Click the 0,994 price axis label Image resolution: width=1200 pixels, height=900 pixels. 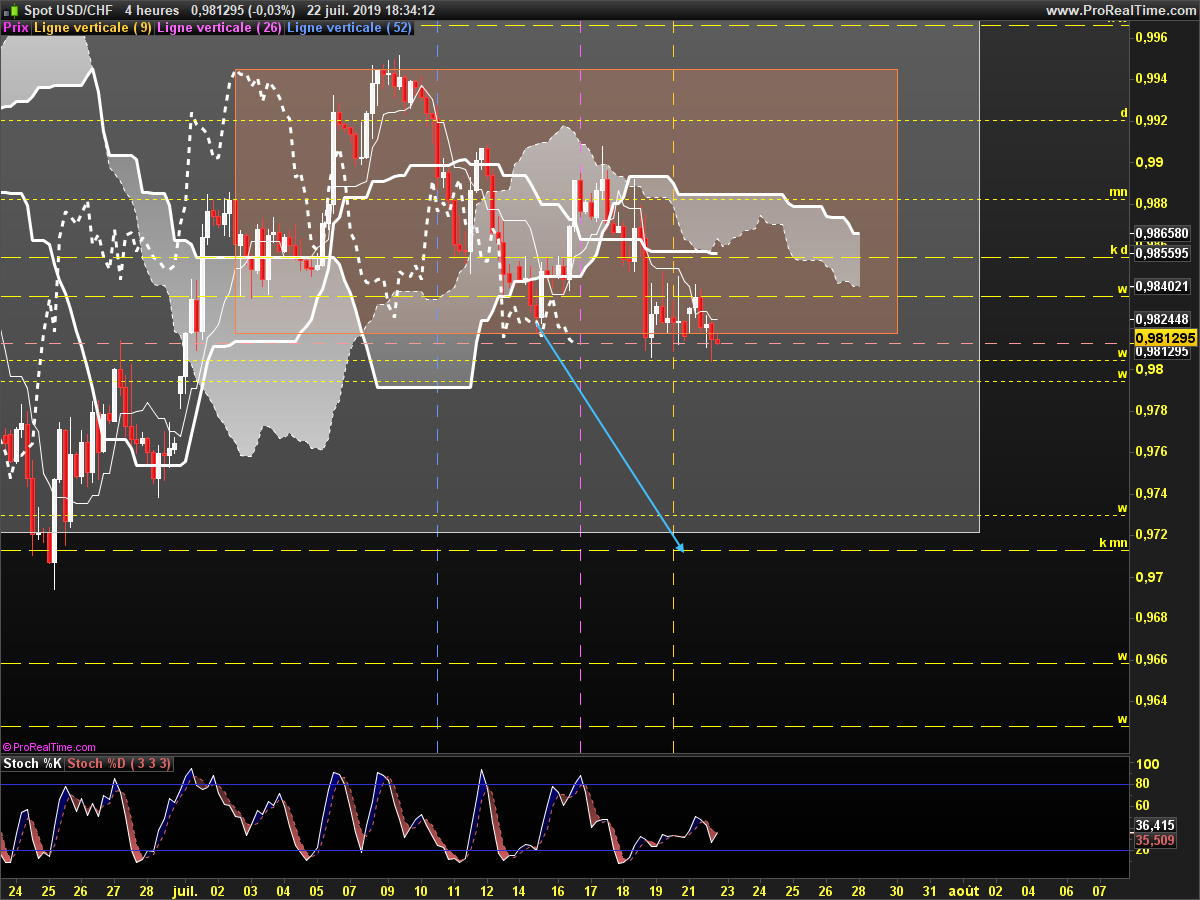[x=1151, y=78]
